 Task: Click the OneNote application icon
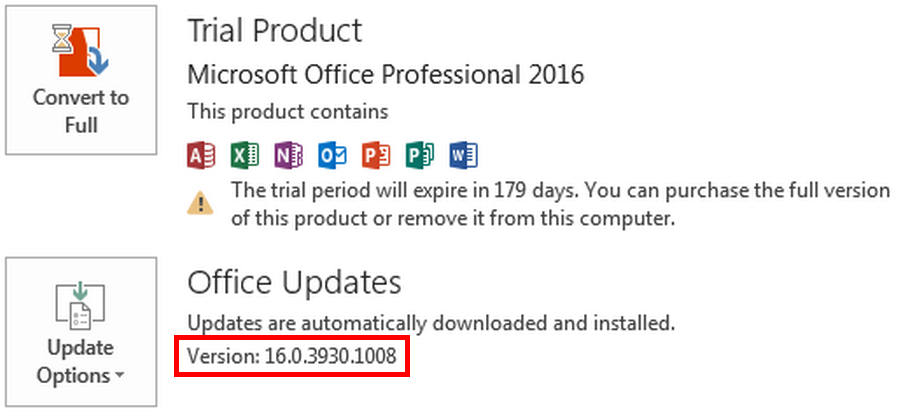click(x=289, y=155)
